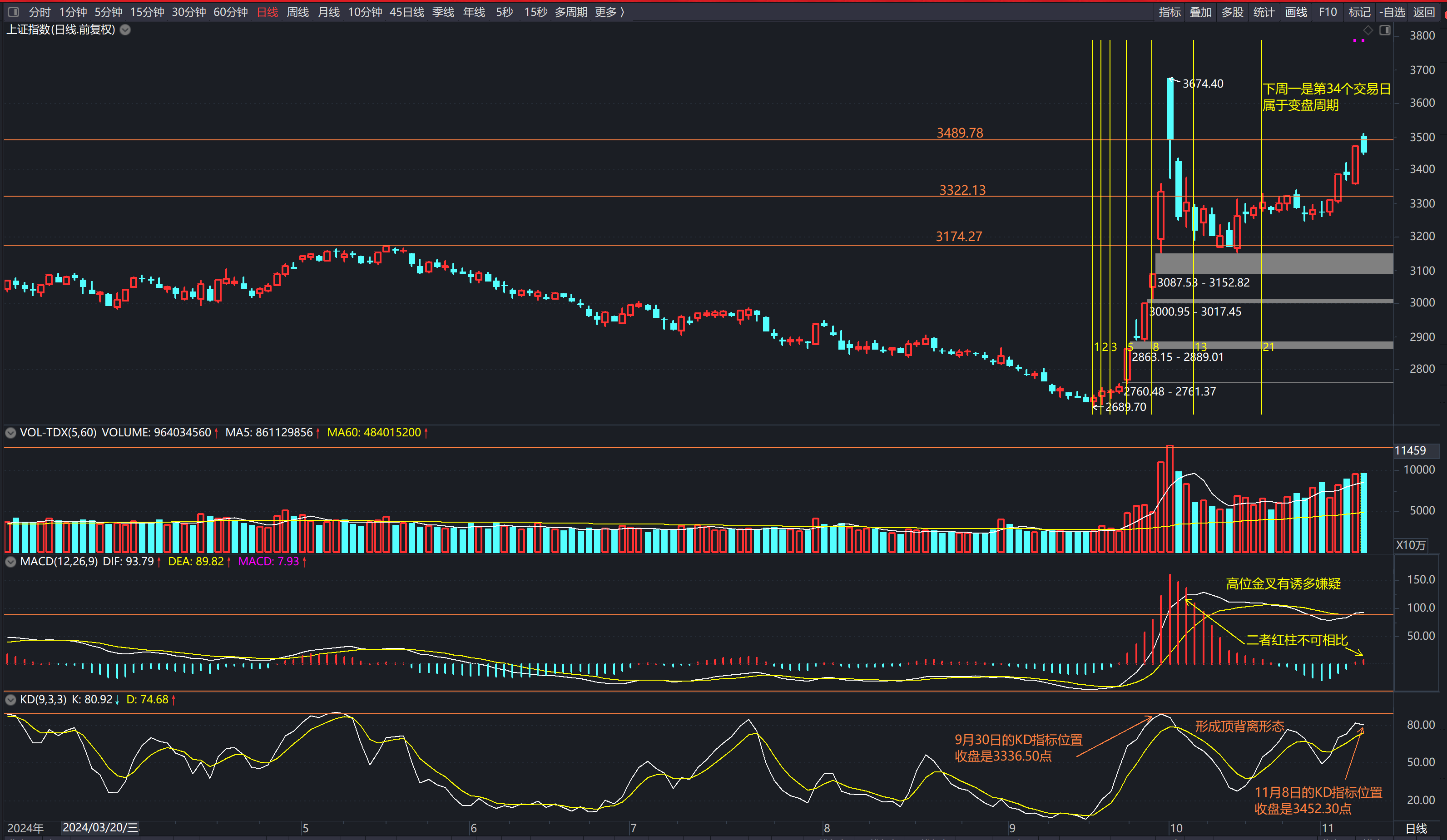Click the MA5: 861129856 volume value
The height and width of the screenshot is (840, 1447).
point(269,432)
